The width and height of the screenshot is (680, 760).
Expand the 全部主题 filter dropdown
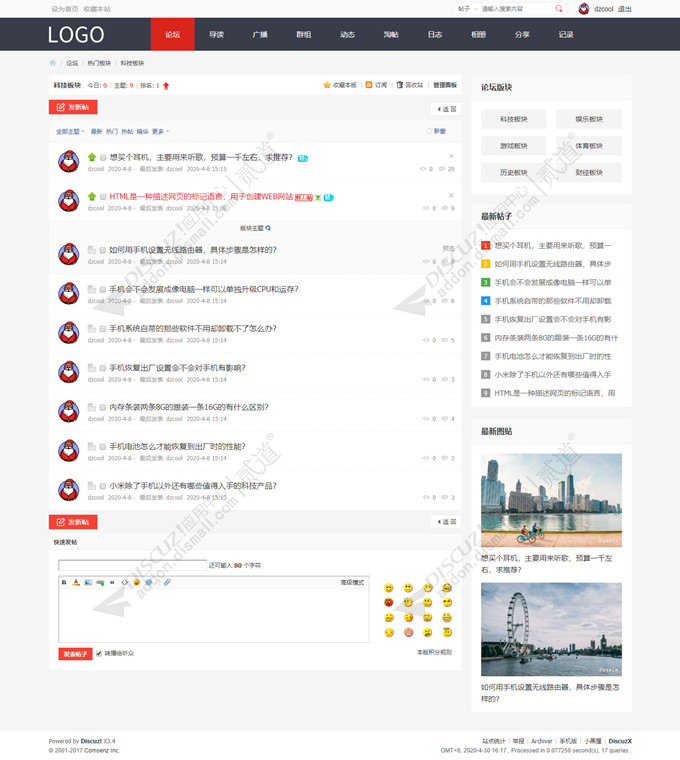[70, 131]
